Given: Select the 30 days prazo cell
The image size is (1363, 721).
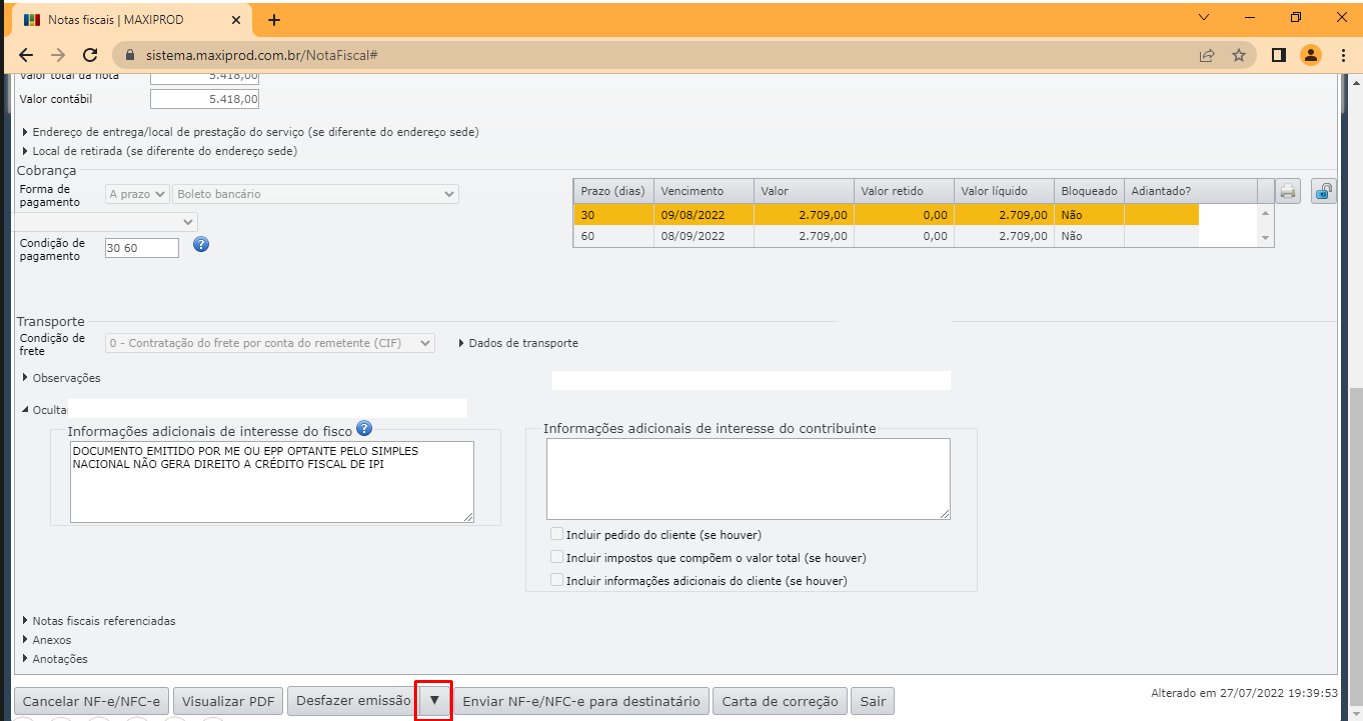Looking at the screenshot, I should 613,214.
